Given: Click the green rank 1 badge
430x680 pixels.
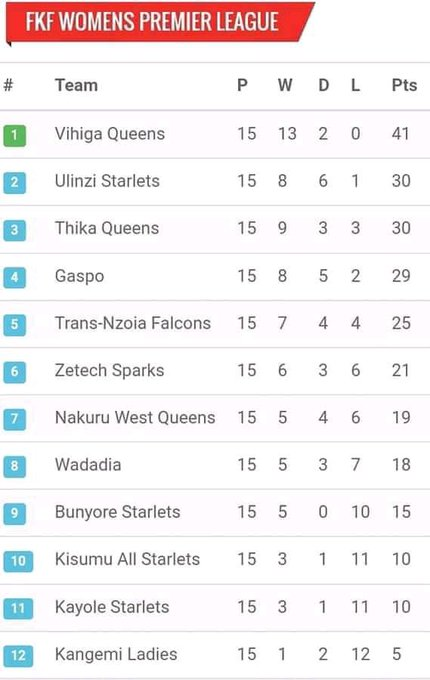Looking at the screenshot, I should click(x=15, y=135).
